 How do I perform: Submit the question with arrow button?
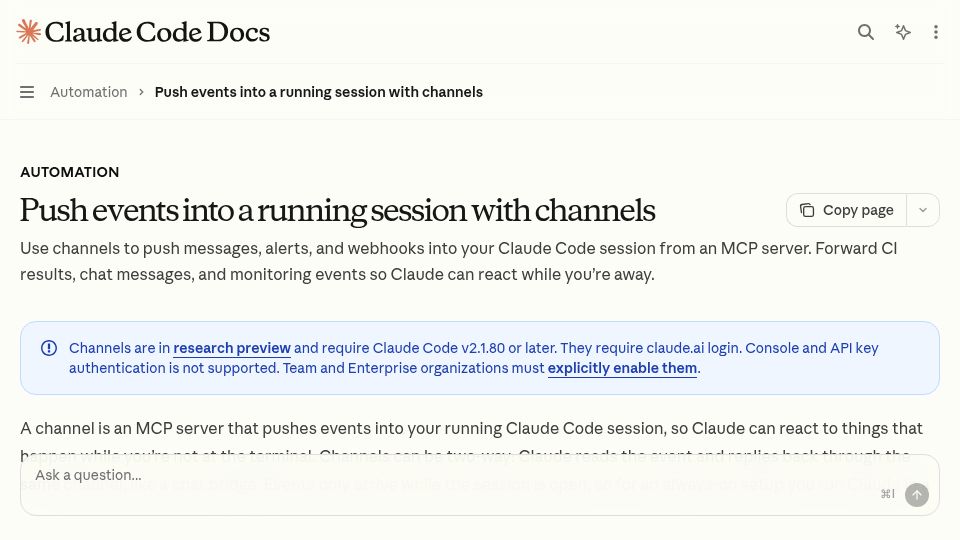[917, 495]
